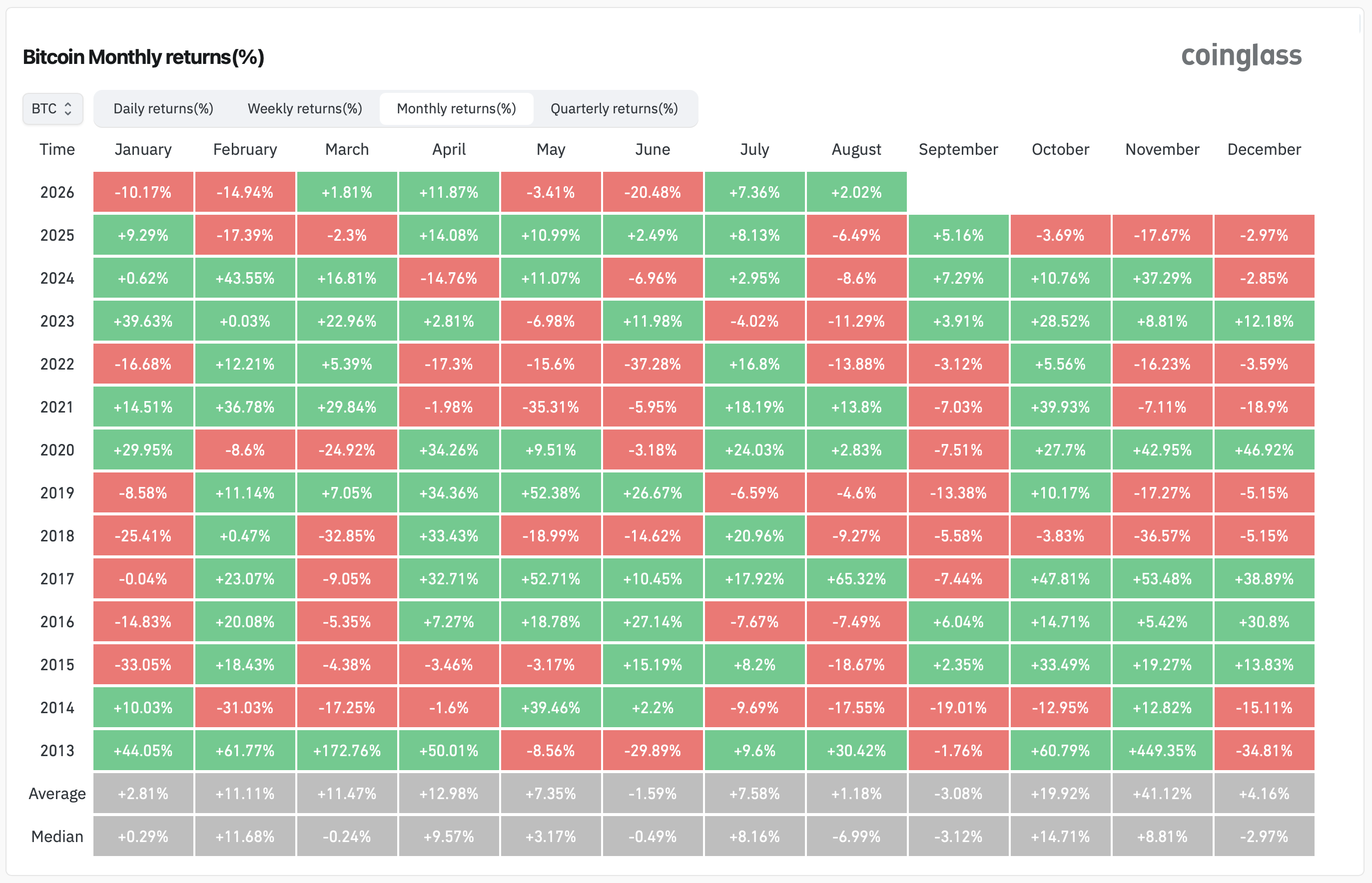Switch to Daily returns(%) tab

tap(163, 108)
